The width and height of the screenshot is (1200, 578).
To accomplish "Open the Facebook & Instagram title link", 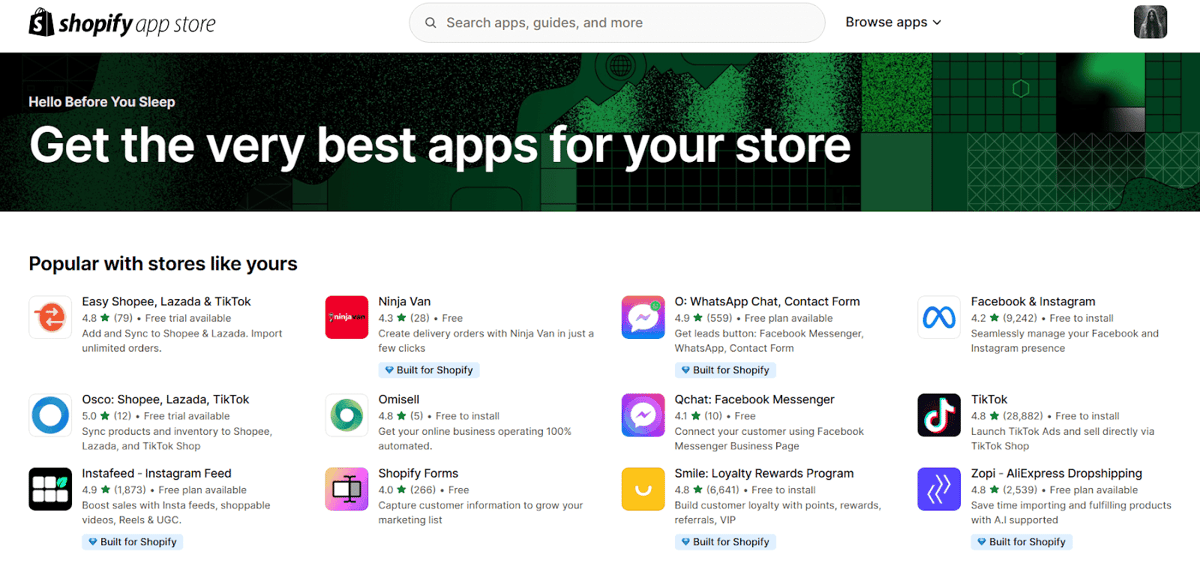I will point(1033,301).
